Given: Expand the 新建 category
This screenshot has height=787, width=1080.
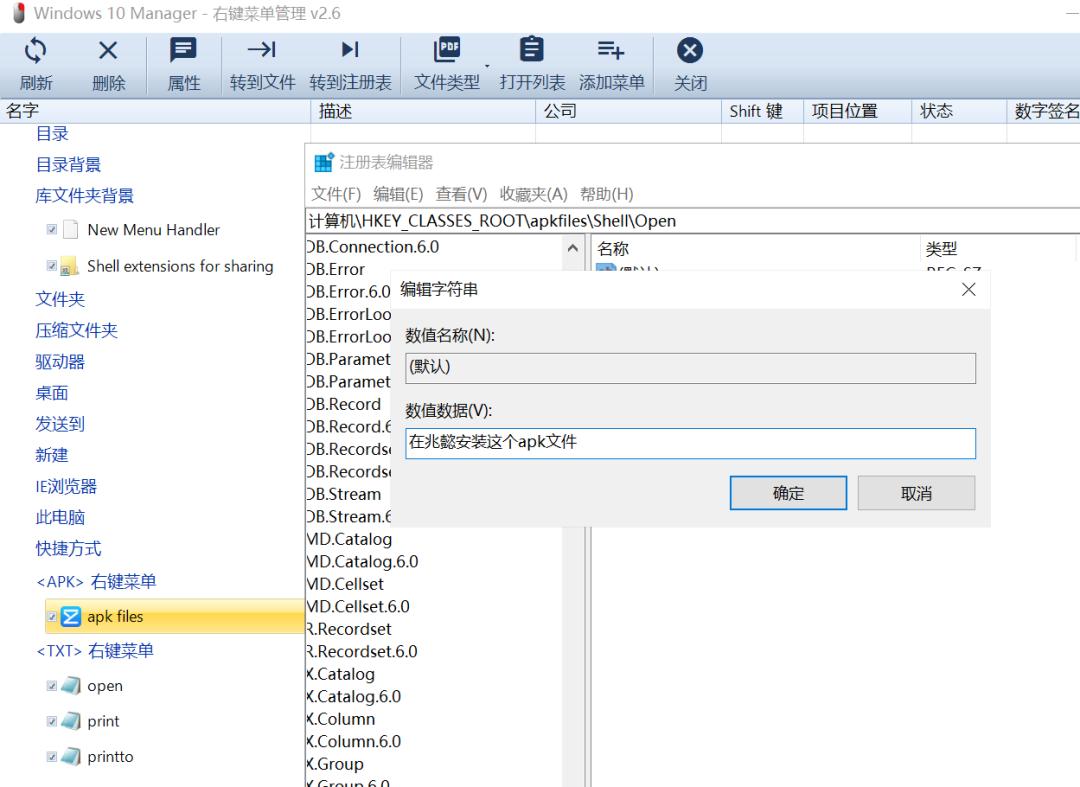Looking at the screenshot, I should [x=52, y=455].
